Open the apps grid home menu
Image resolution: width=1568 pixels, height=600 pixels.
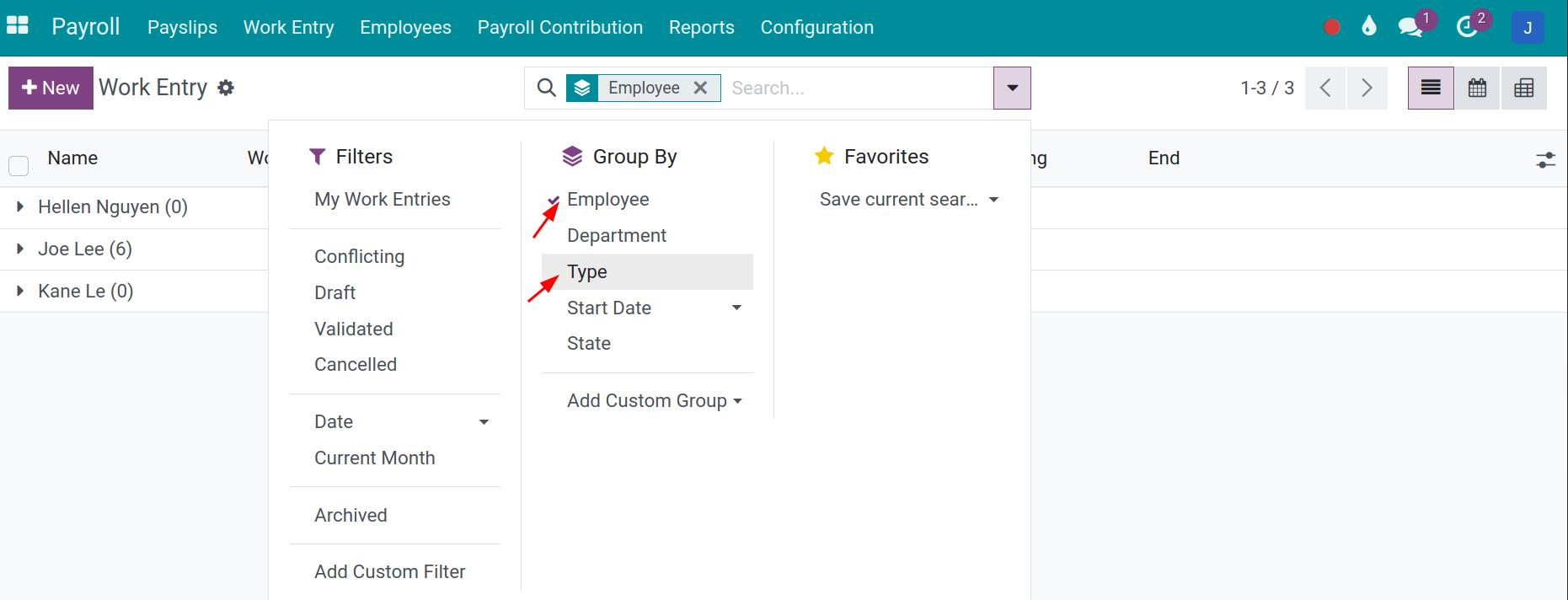click(18, 26)
